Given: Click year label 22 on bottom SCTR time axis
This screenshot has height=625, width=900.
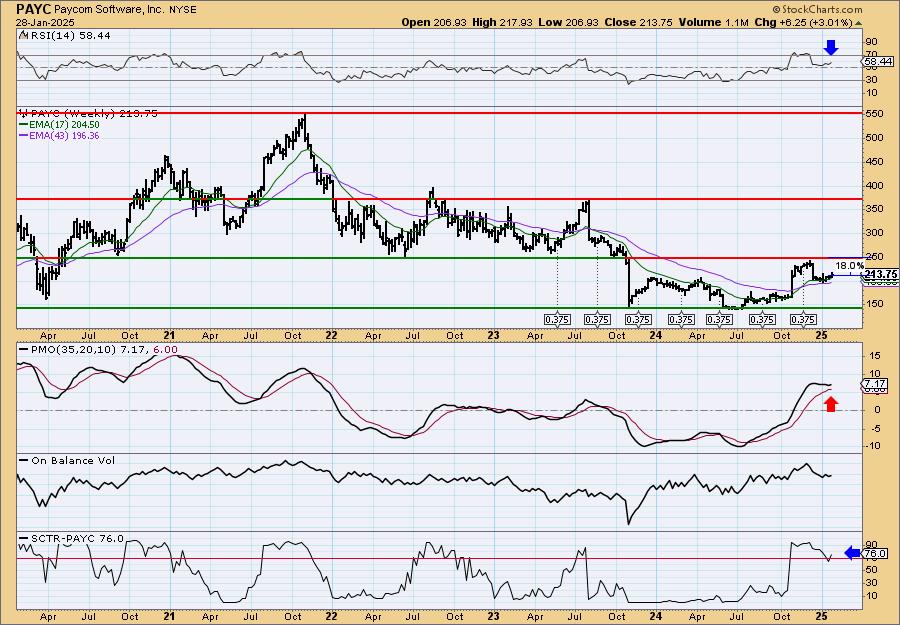Looking at the screenshot, I should pos(332,616).
